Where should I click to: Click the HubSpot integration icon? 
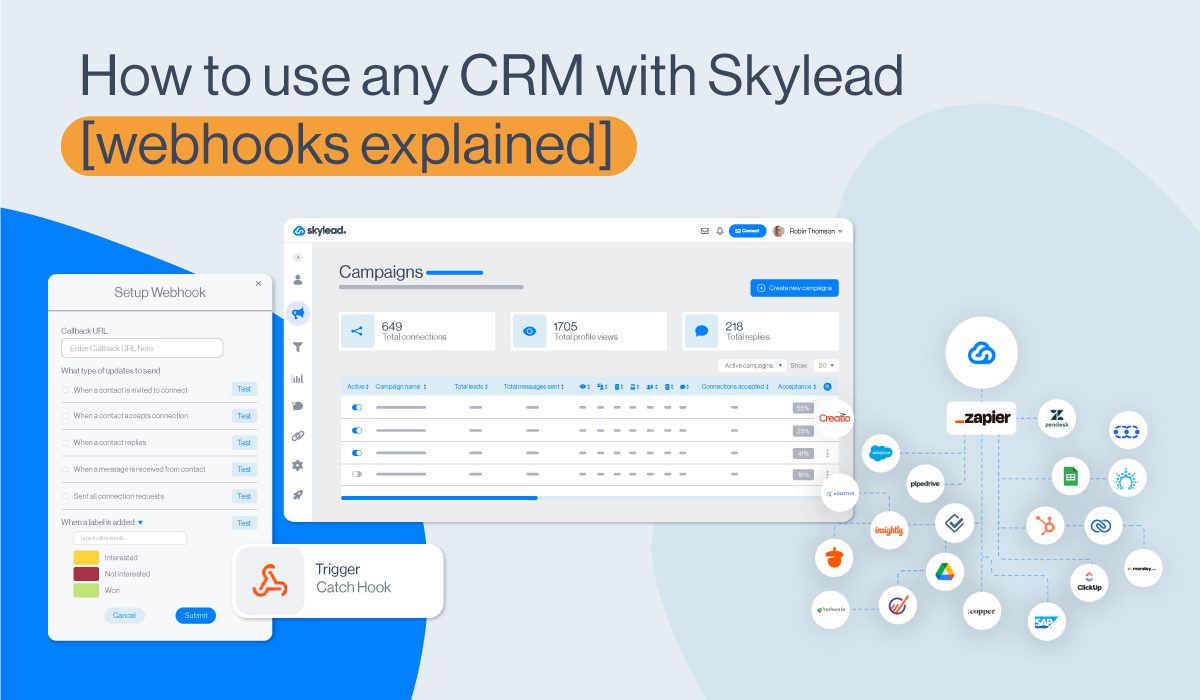1045,525
